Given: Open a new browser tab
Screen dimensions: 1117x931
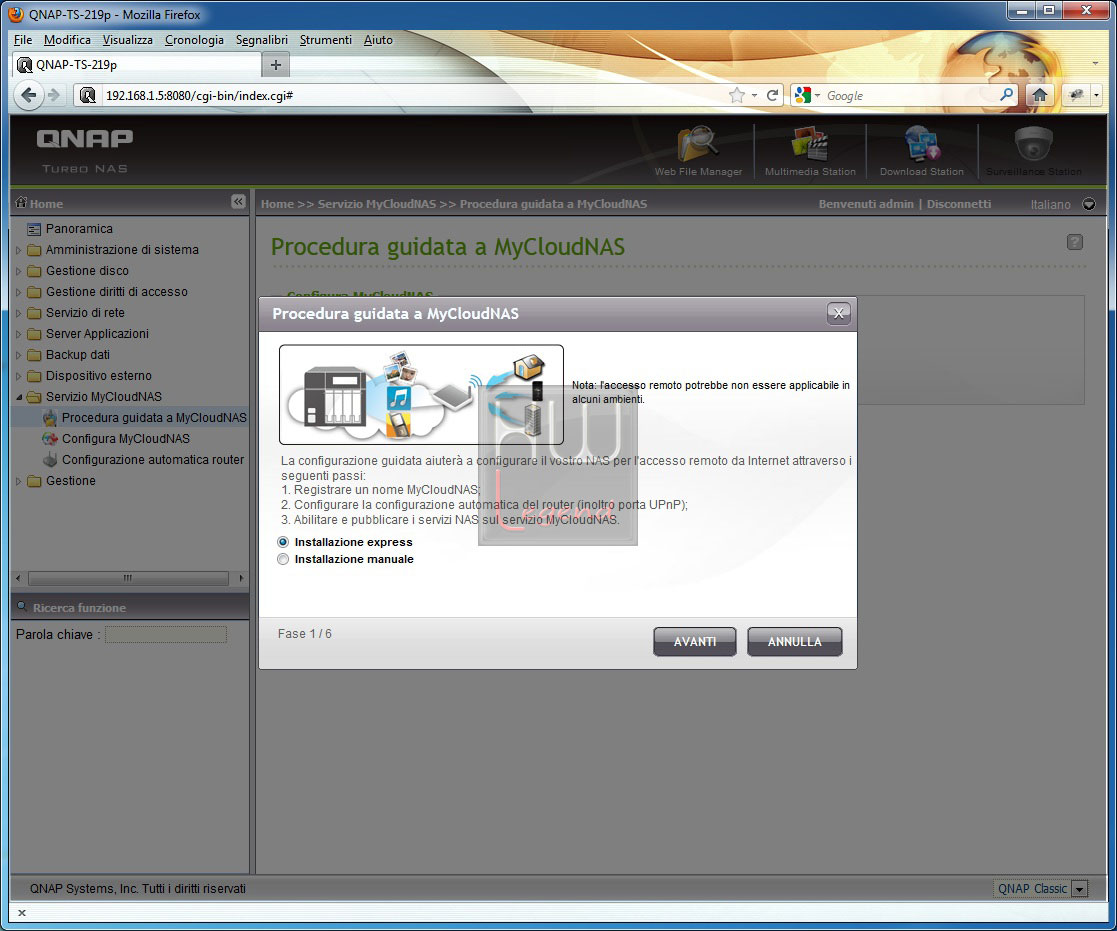Looking at the screenshot, I should pos(276,65).
